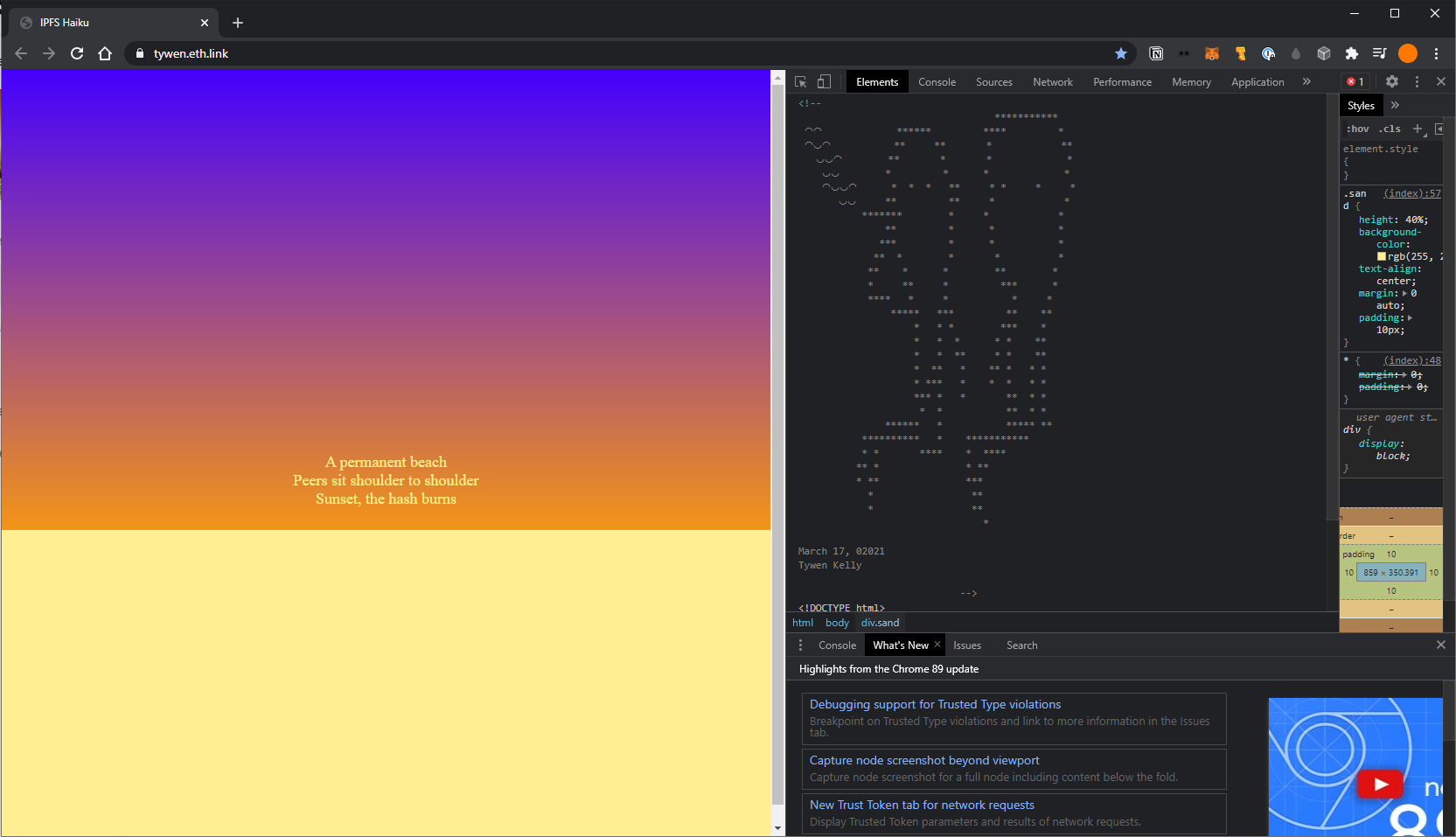Click the red error count badge

point(1355,81)
